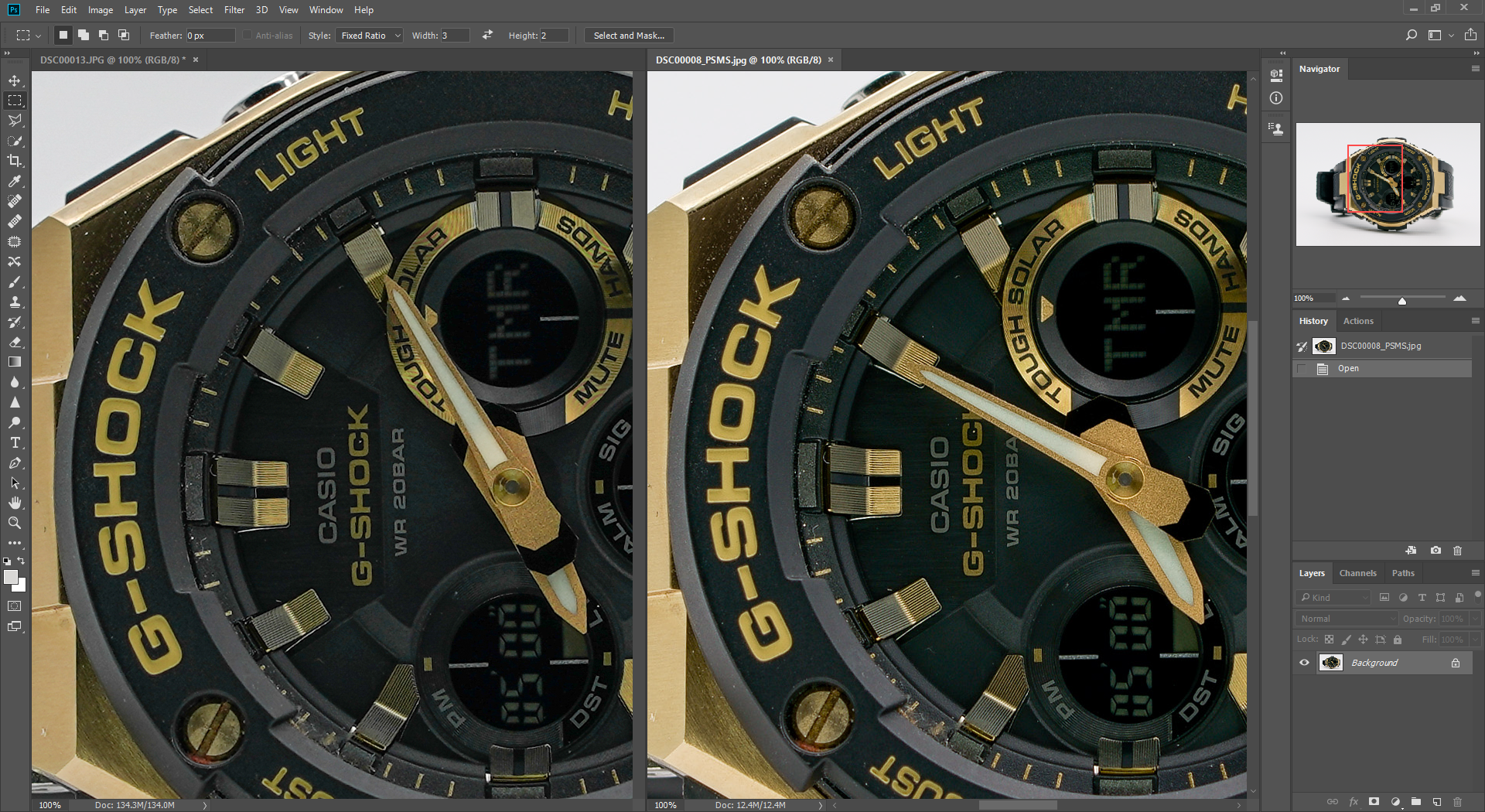Screen dimensions: 1485x812
Task: Create a new layer
Action: pos(1436,802)
